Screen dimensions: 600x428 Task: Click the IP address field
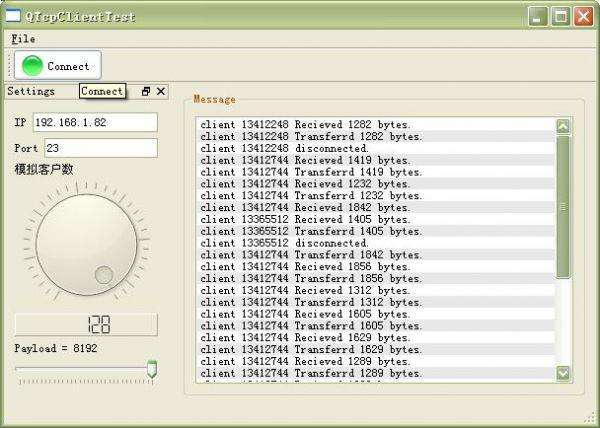(x=95, y=122)
